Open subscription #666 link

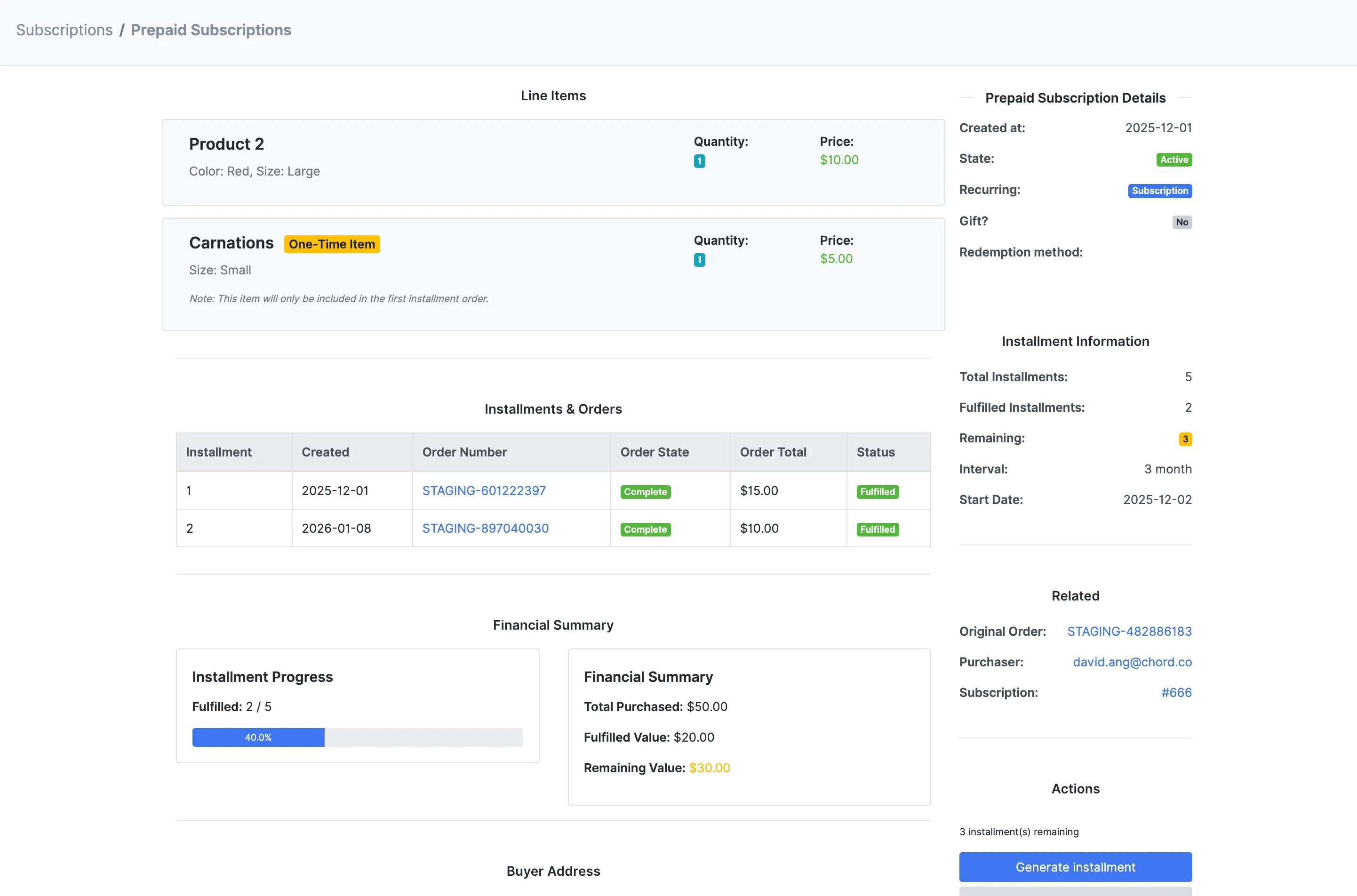tap(1176, 692)
